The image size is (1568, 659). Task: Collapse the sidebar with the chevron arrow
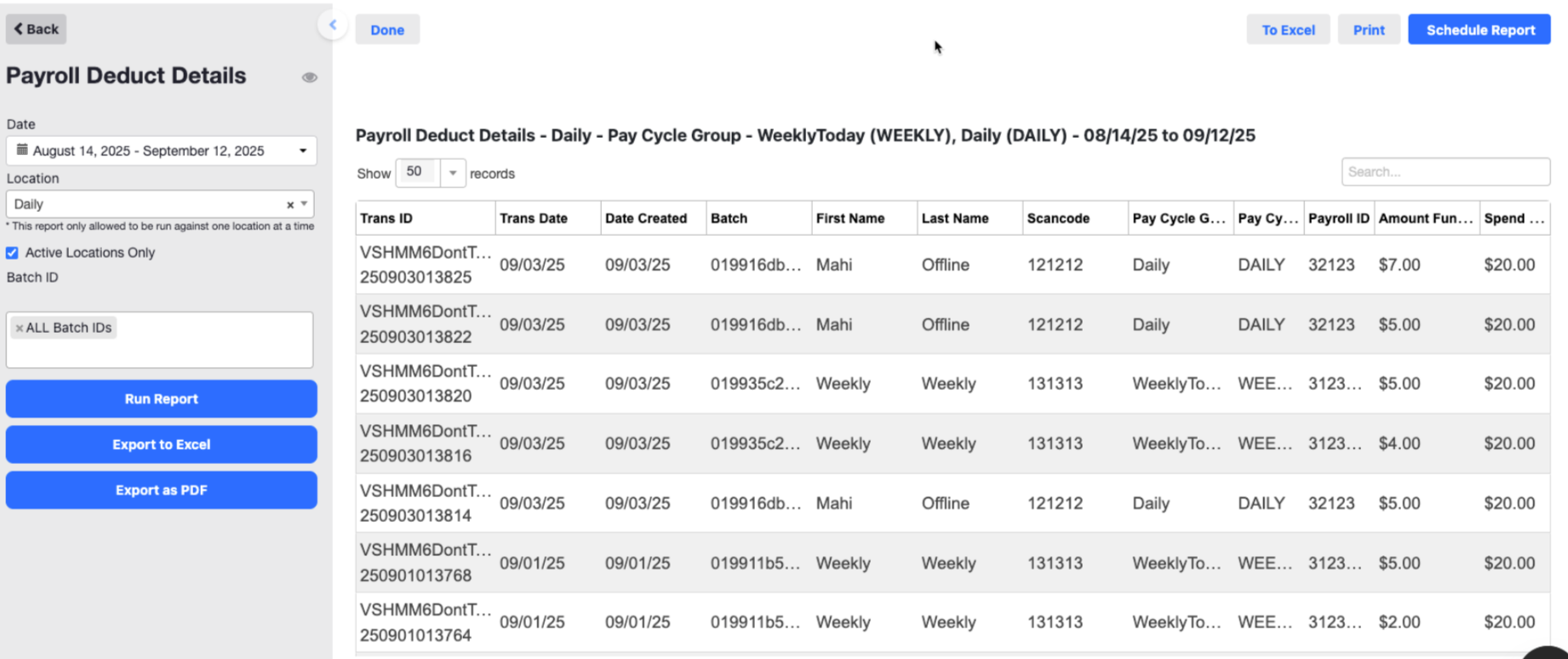coord(333,25)
